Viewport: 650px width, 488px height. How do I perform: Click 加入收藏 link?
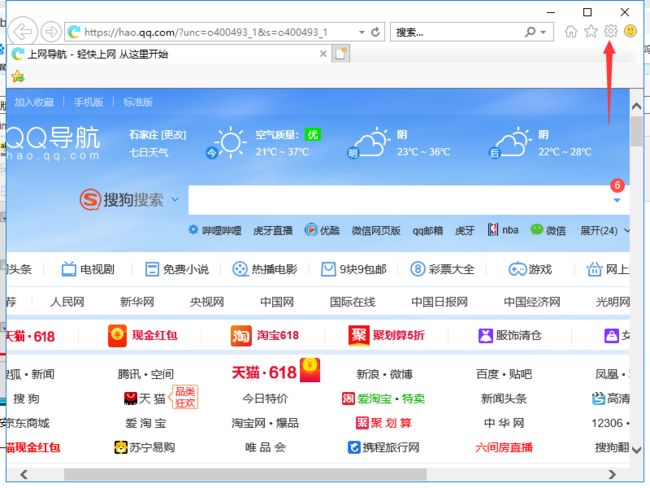point(34,102)
